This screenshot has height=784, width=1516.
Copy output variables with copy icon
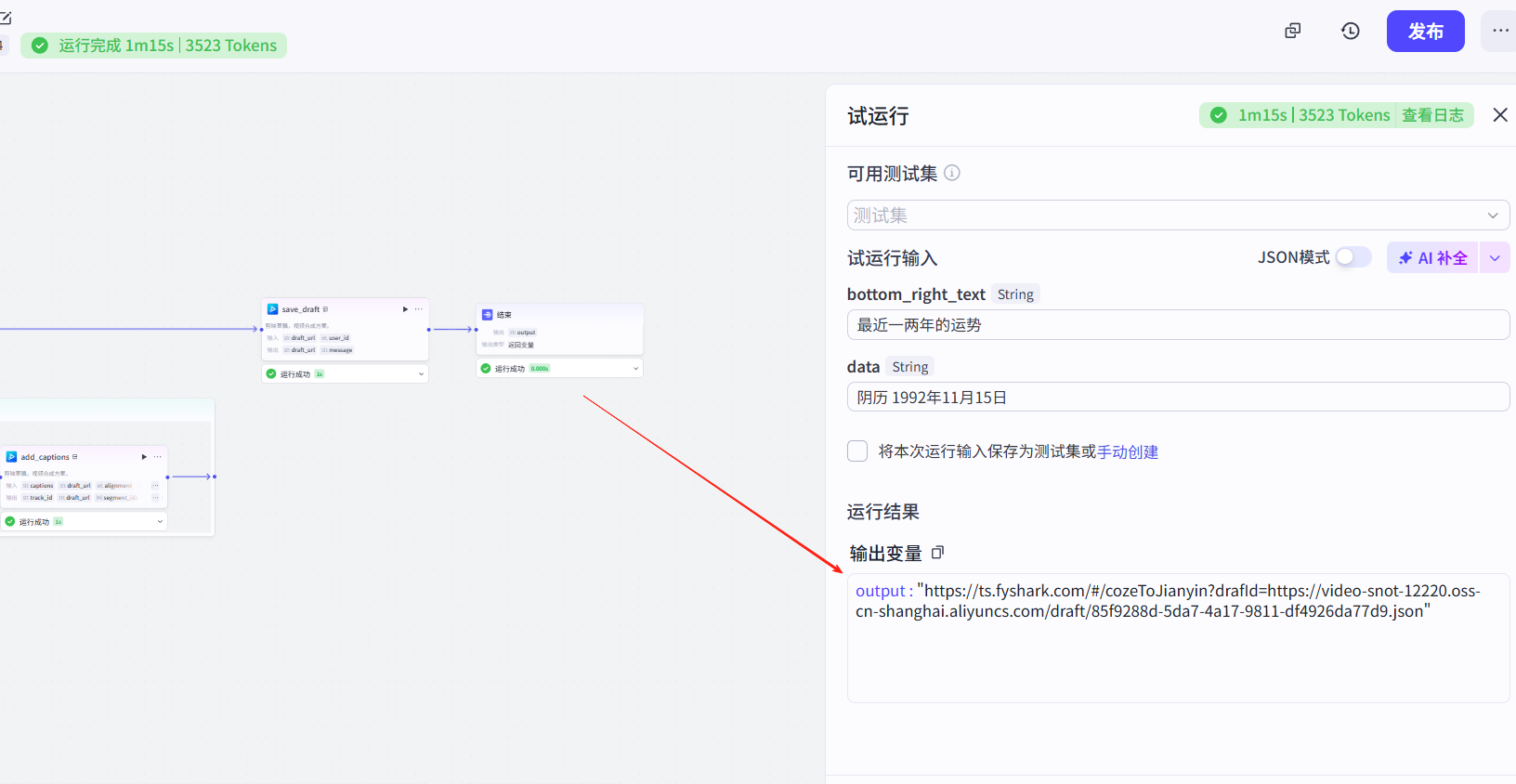tap(937, 553)
